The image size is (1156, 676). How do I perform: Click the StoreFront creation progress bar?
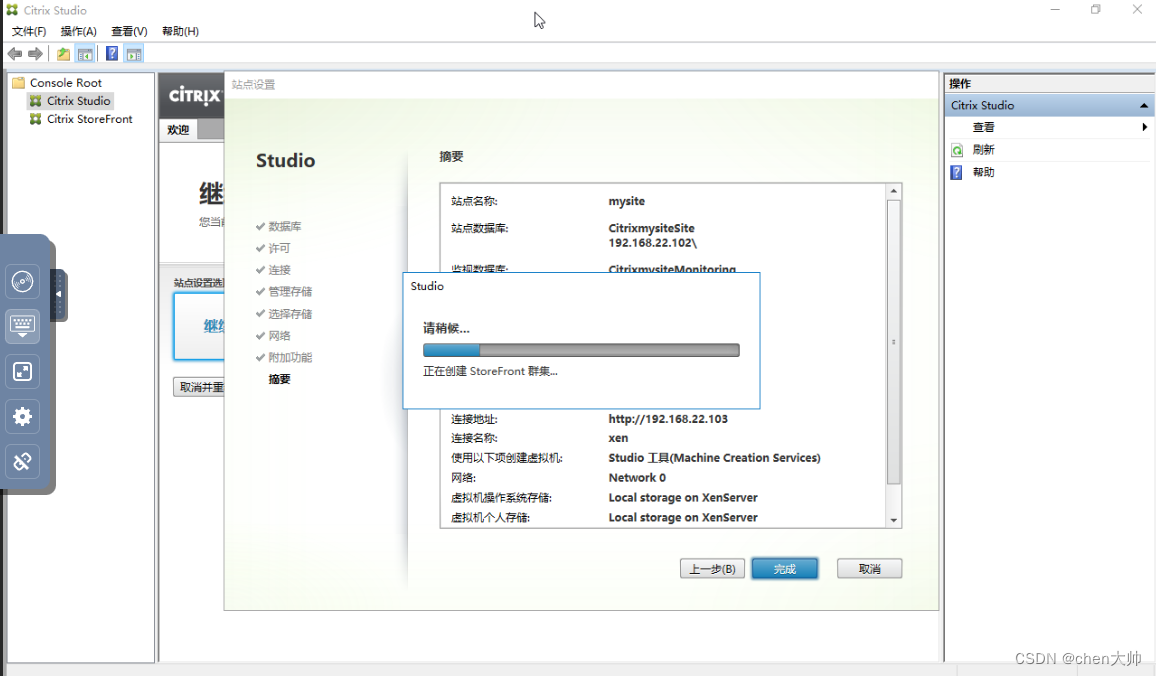pyautogui.click(x=581, y=350)
